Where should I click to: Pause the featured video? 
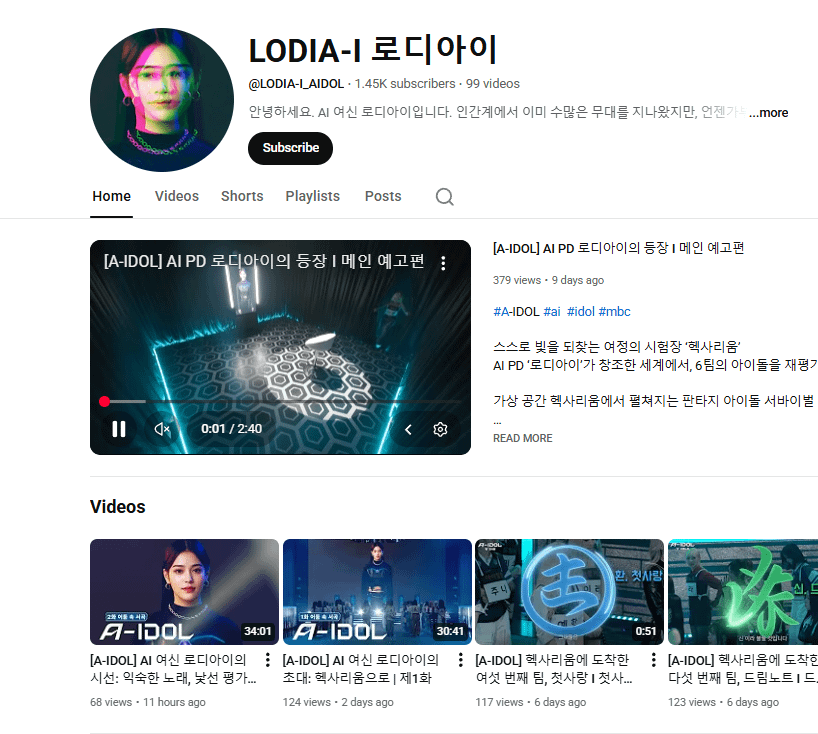click(119, 429)
